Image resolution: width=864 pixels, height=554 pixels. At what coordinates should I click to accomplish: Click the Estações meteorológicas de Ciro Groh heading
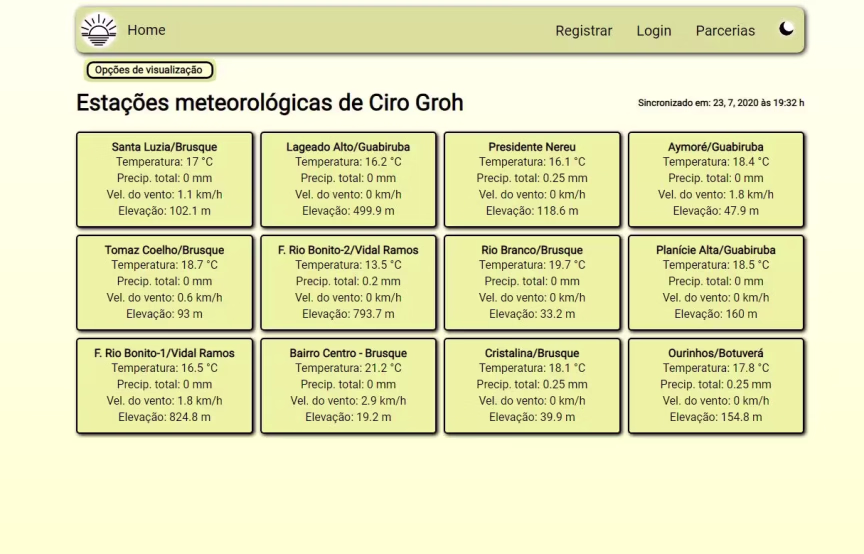(270, 103)
